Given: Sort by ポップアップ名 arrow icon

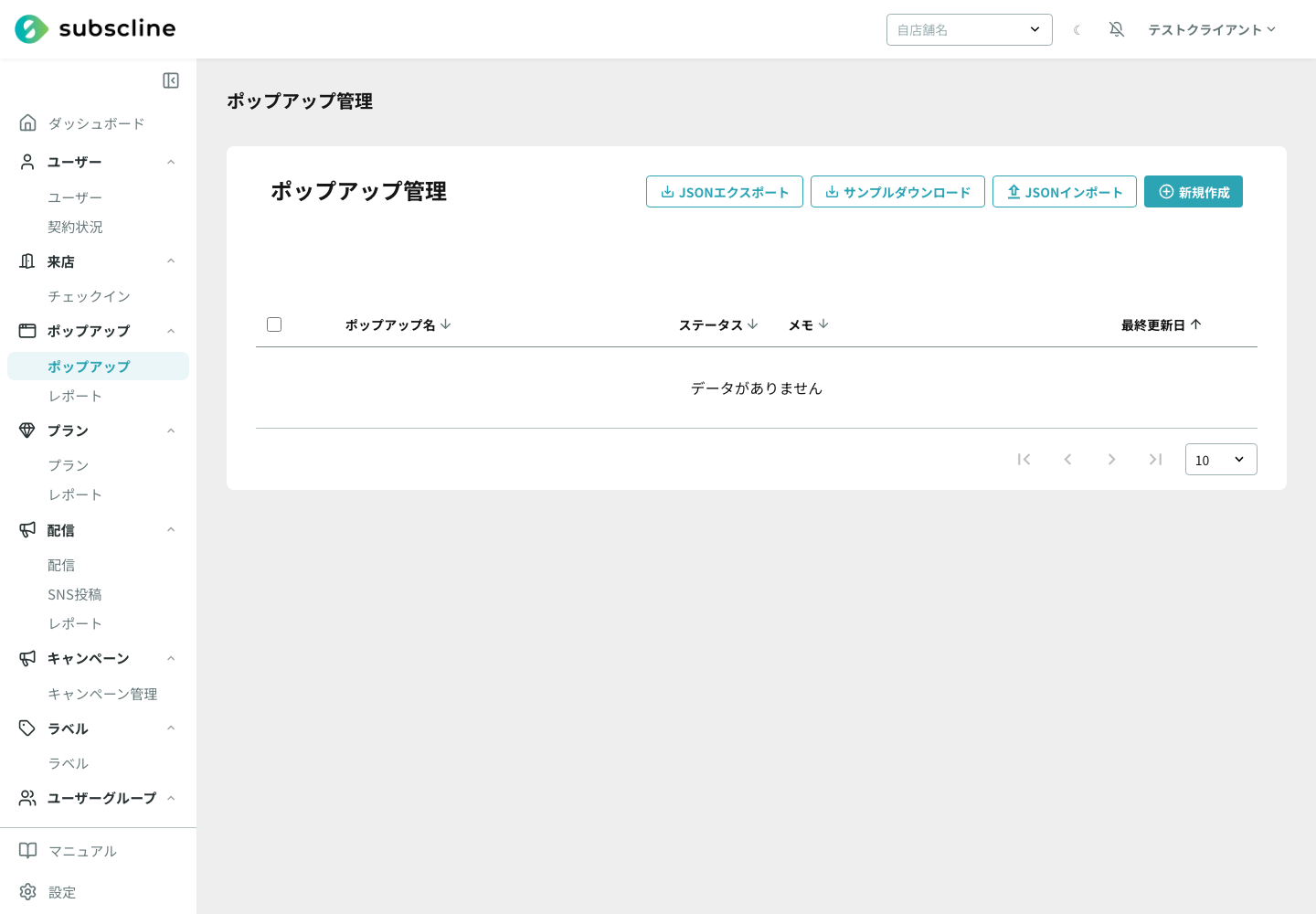Looking at the screenshot, I should coord(446,324).
